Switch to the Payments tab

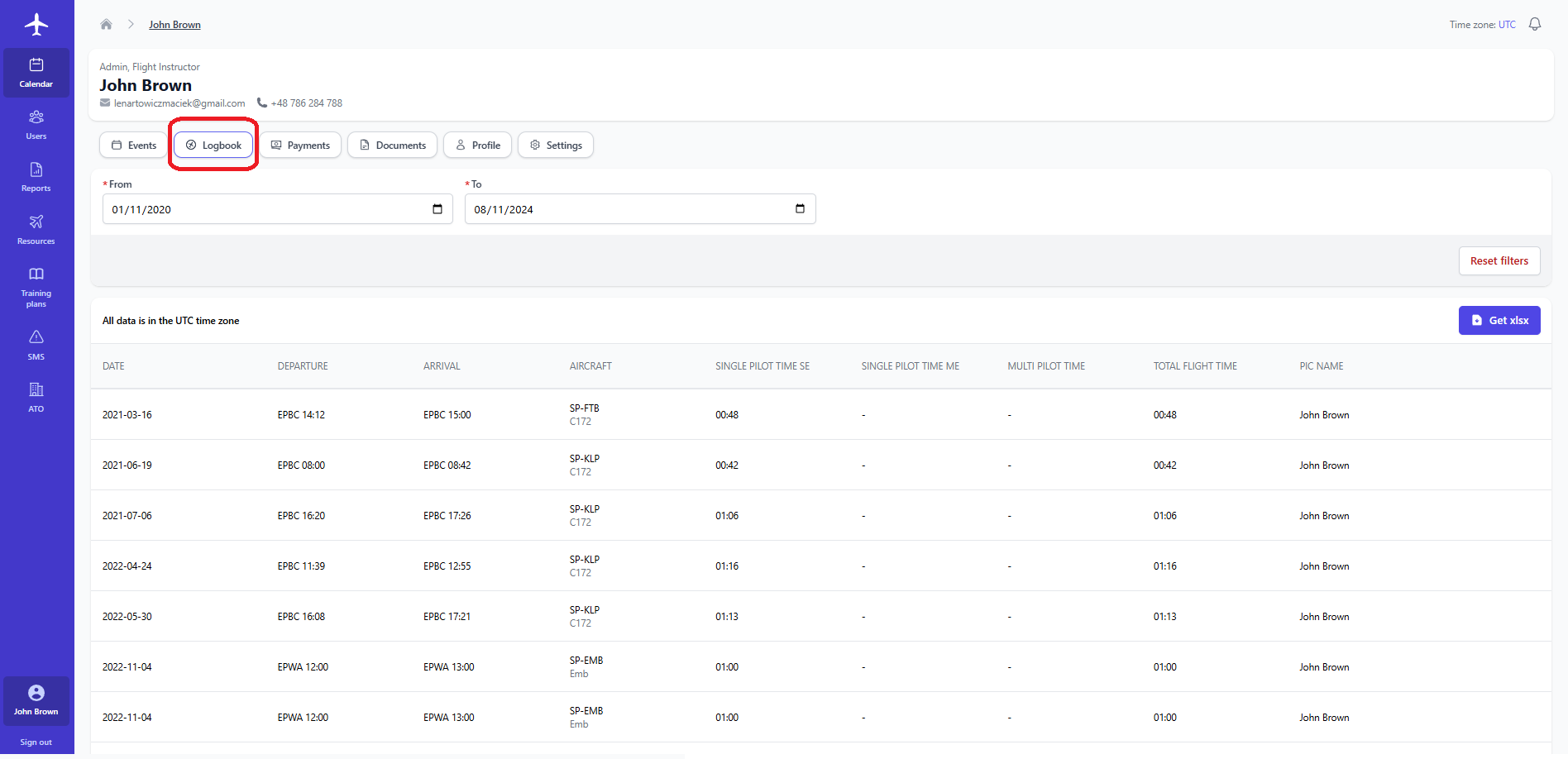point(300,145)
